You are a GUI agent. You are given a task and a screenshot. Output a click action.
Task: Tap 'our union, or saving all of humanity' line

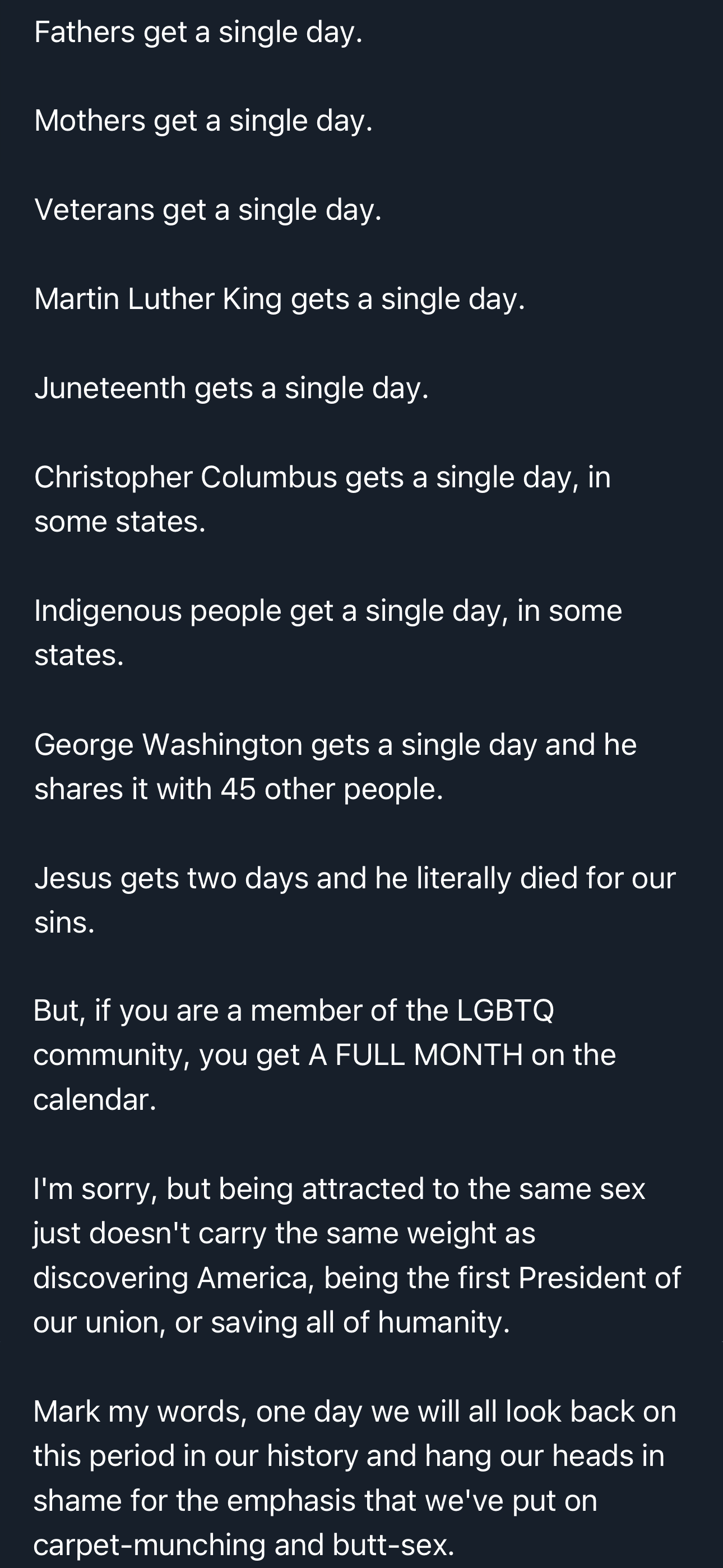coord(271,1323)
